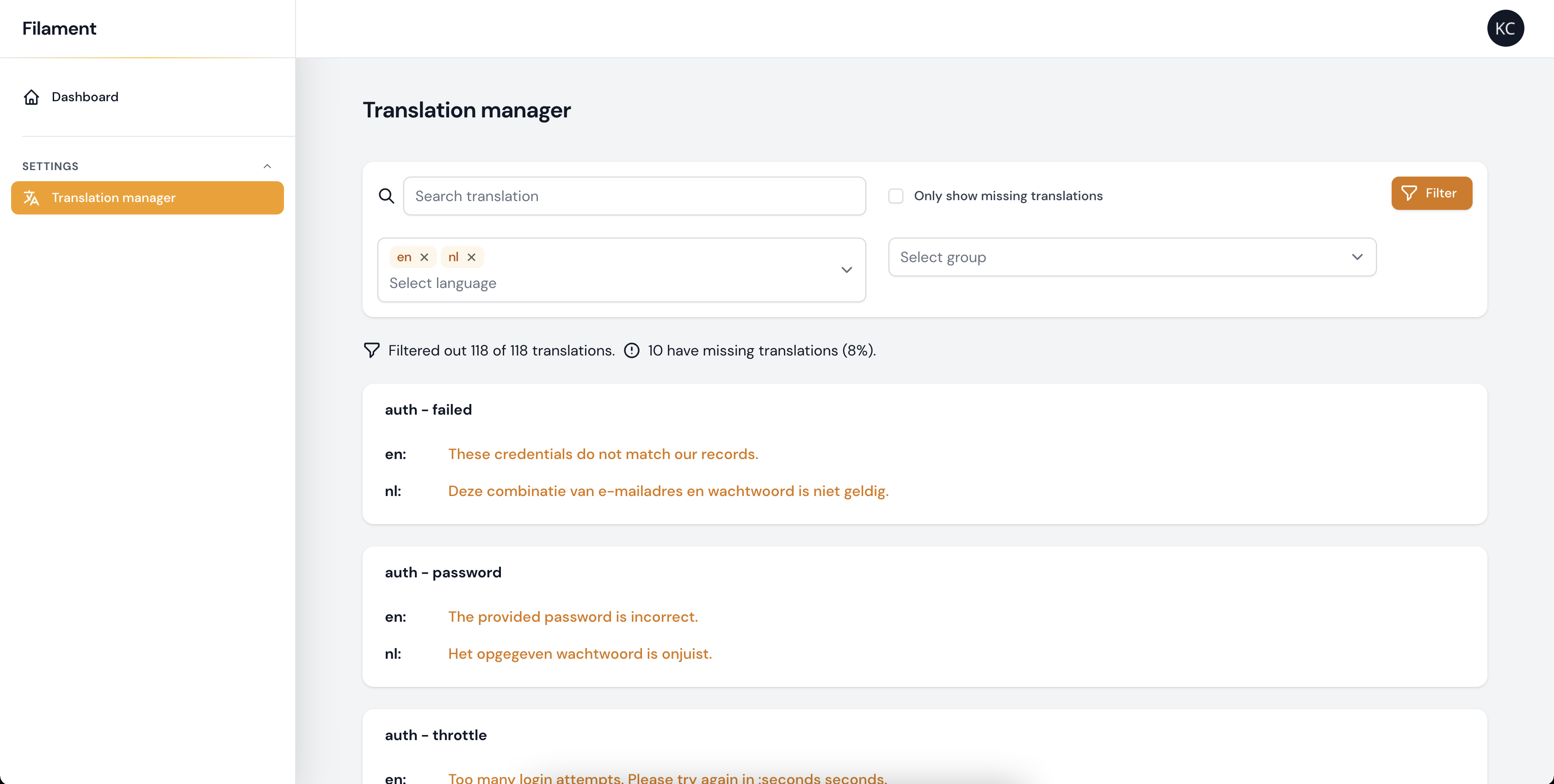Open the Select language dropdown arrow

846,270
